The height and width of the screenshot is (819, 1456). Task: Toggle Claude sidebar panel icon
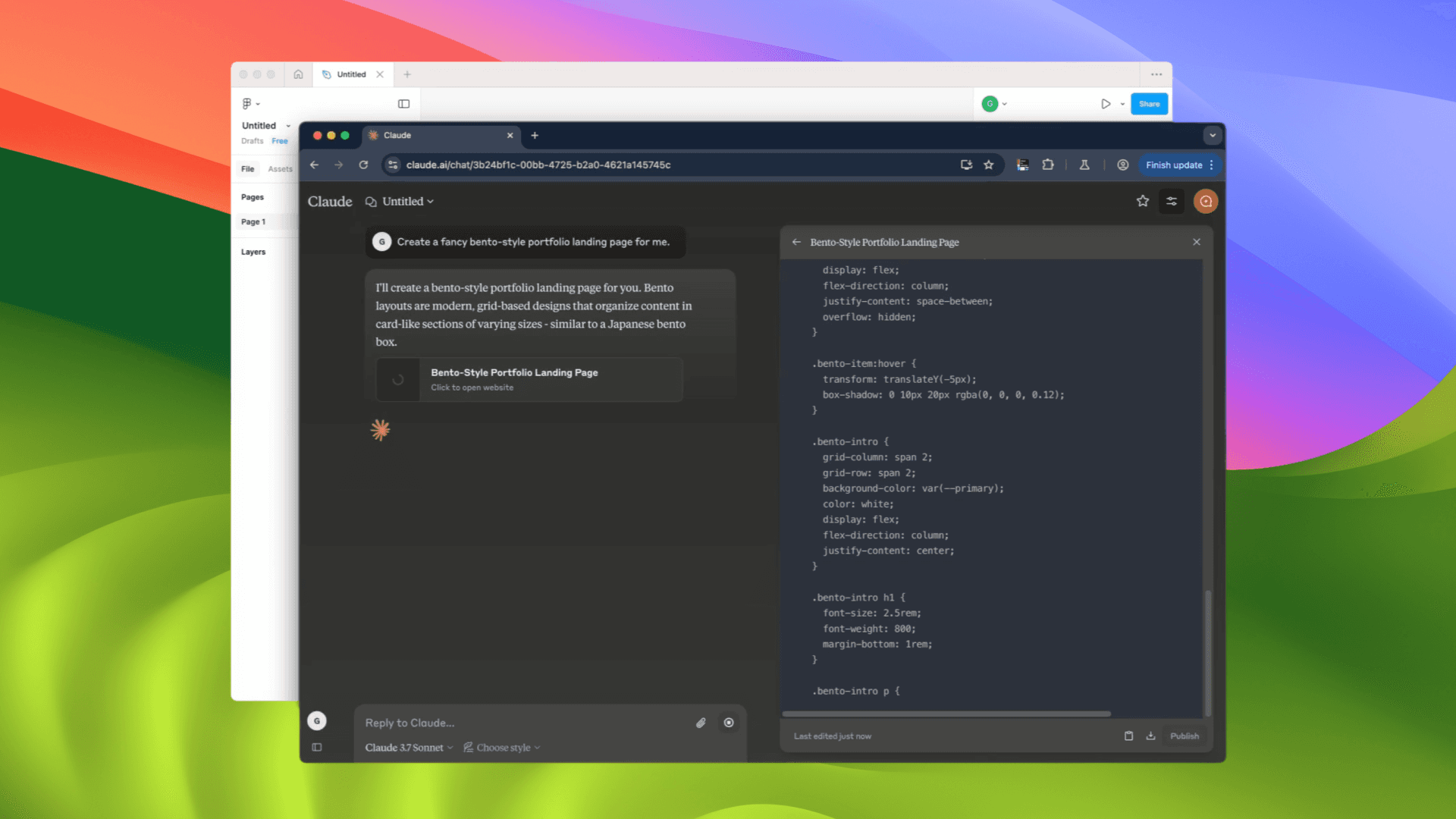click(317, 747)
